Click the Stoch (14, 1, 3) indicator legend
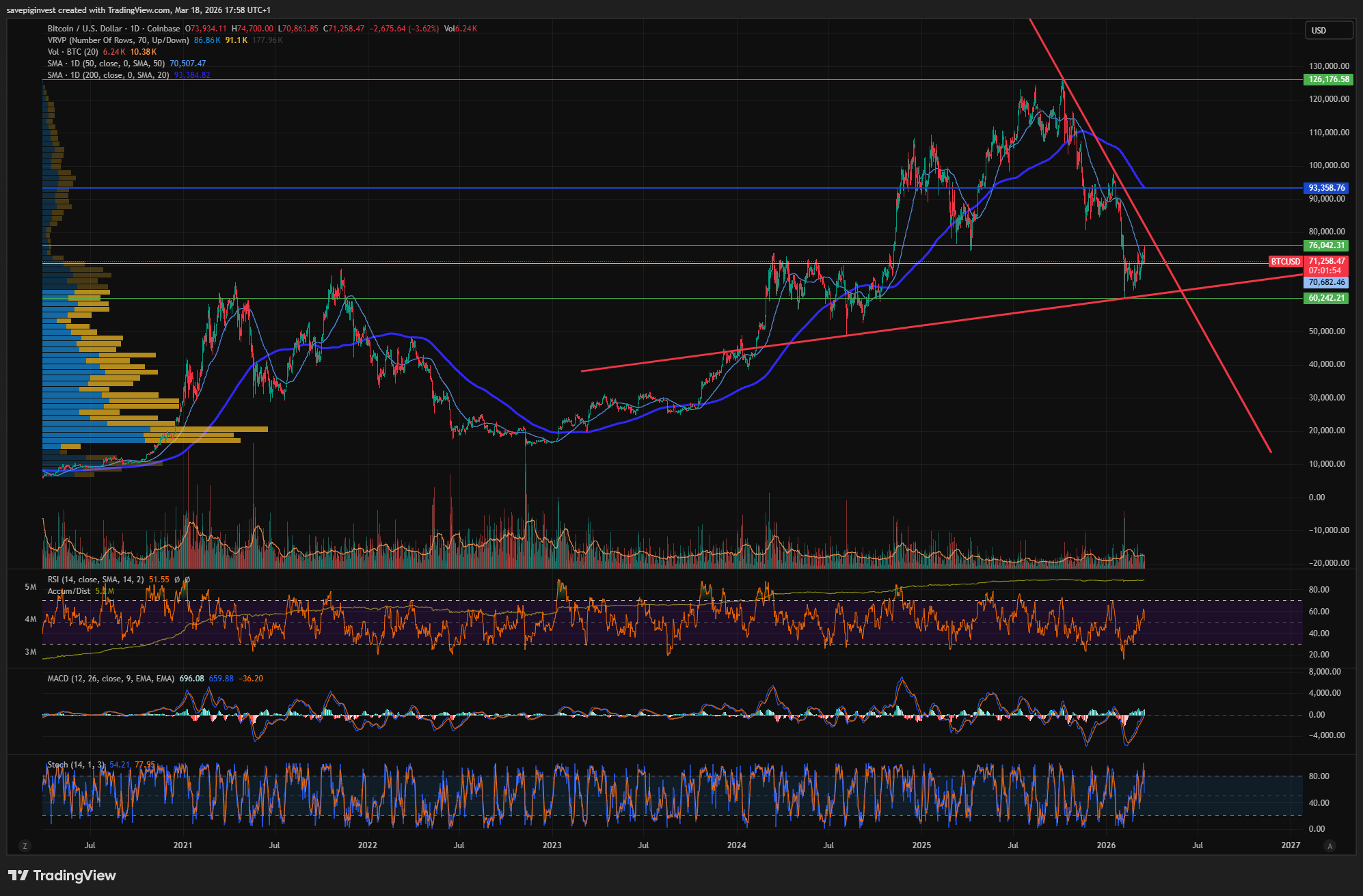 (x=76, y=765)
